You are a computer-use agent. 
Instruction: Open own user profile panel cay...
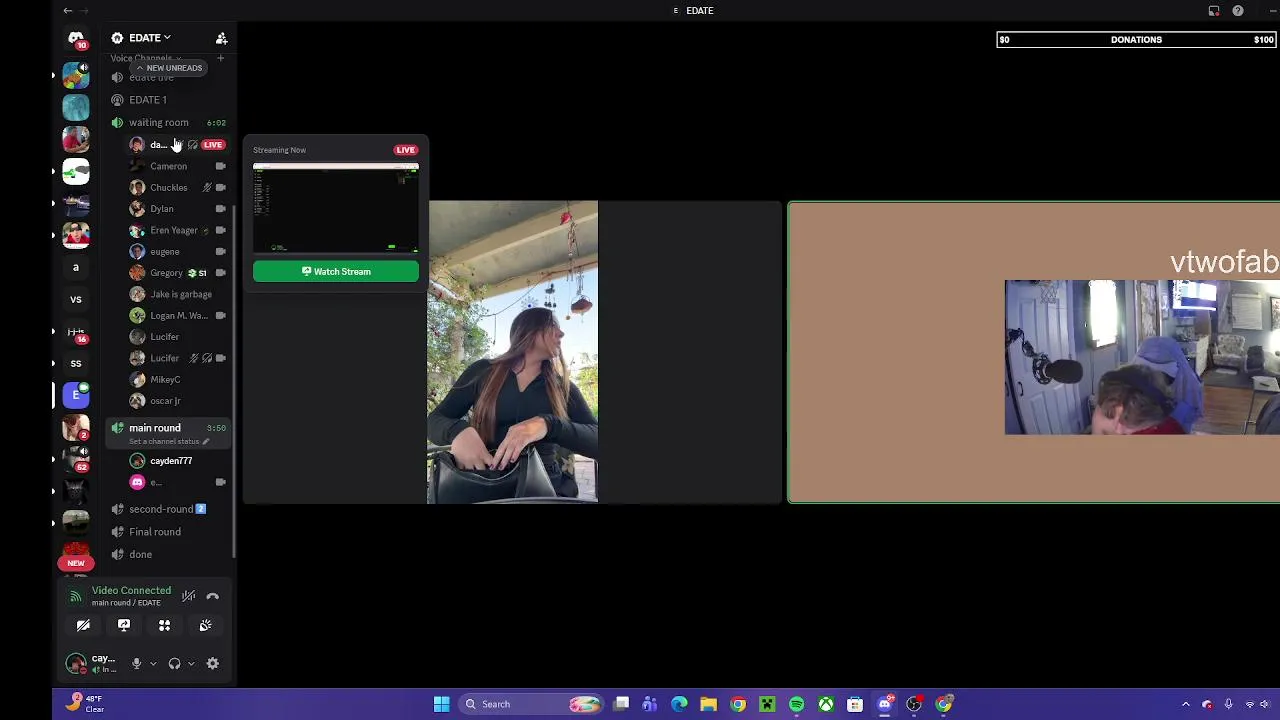[x=93, y=663]
